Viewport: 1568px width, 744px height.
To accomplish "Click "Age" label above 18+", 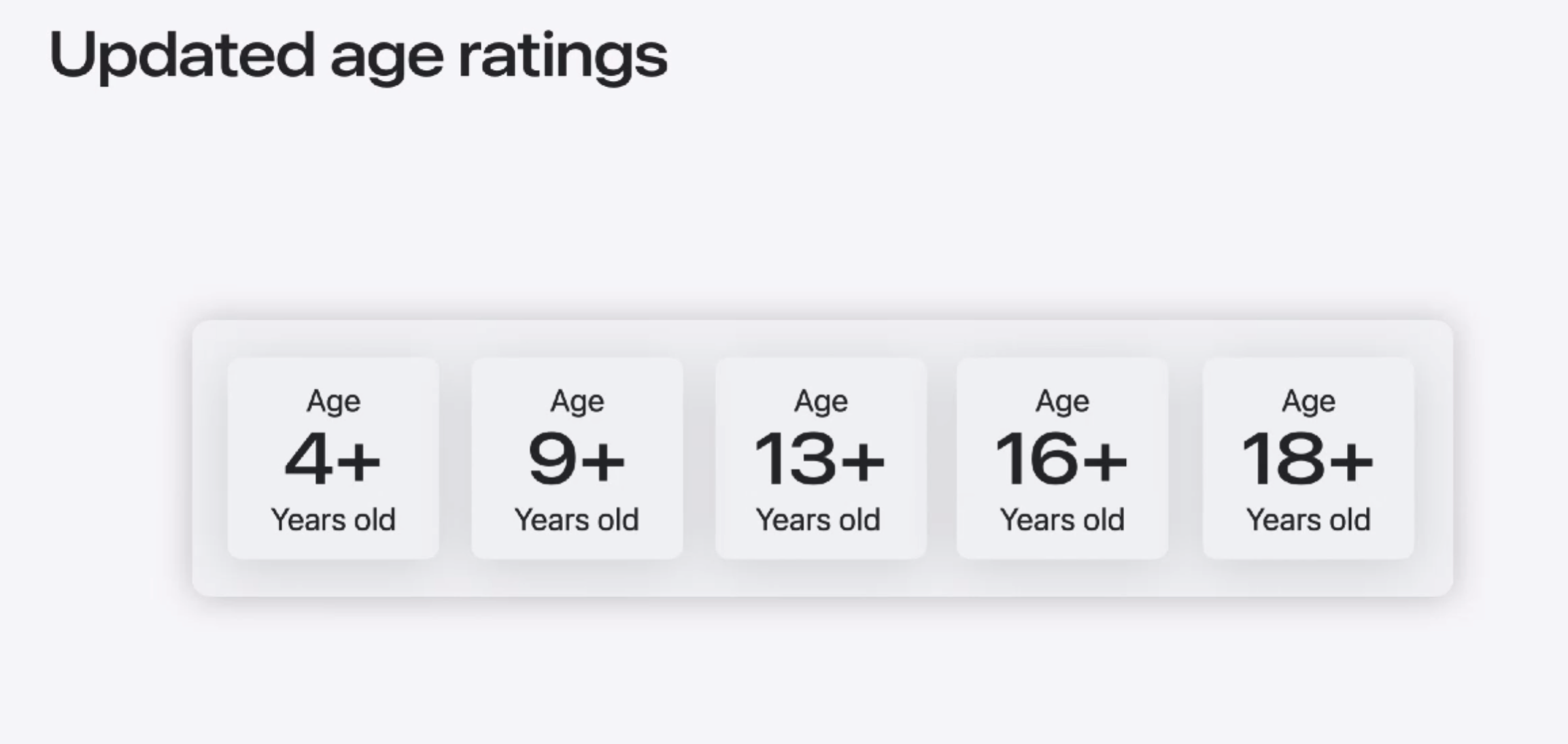I will (1308, 401).
